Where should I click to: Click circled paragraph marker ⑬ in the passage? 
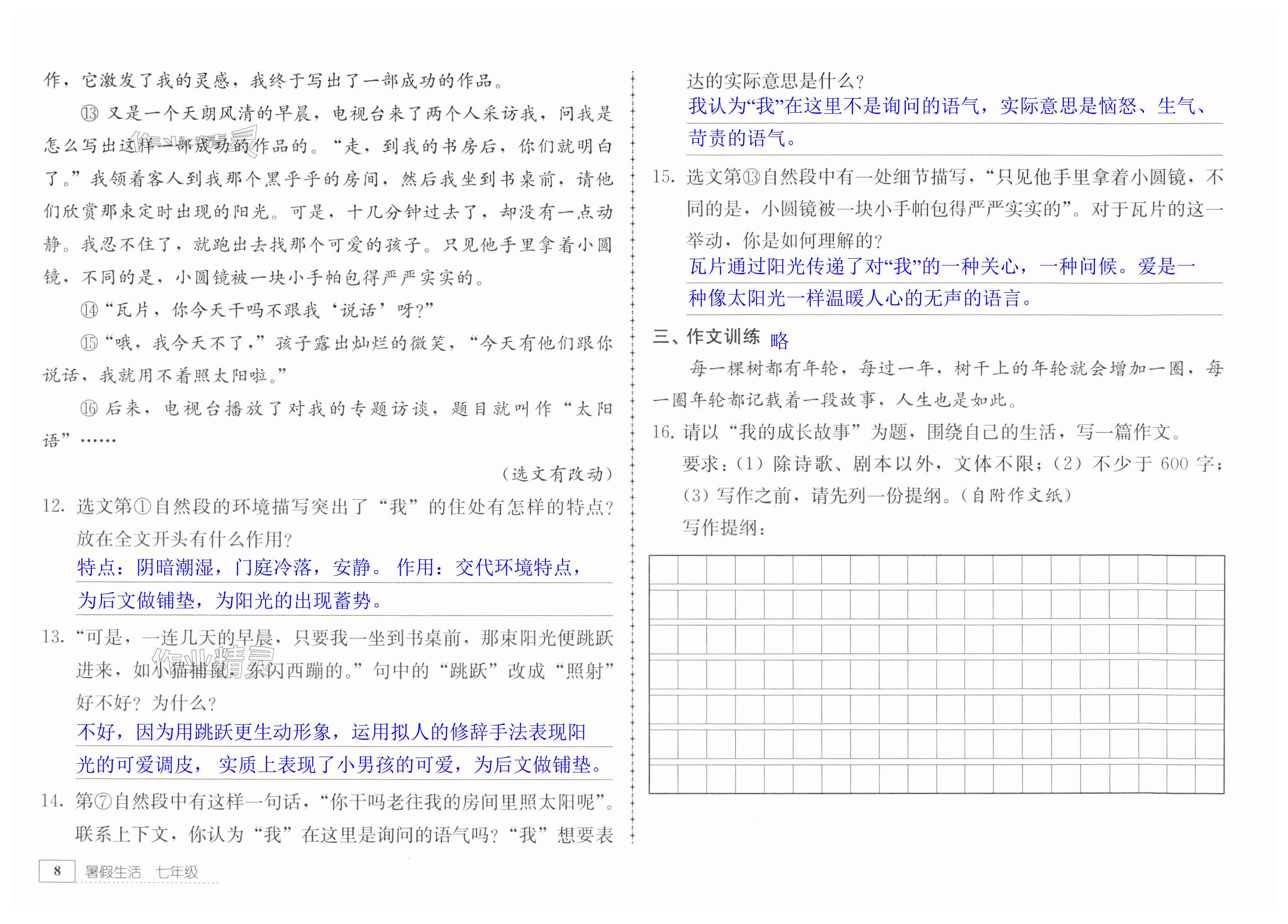point(89,114)
